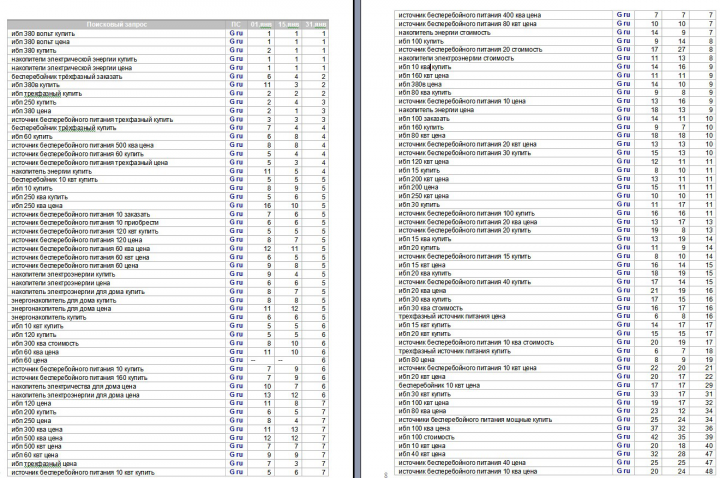720x478 pixels.
Task: Click the query 'ибп 30 ква стоимость'
Action: (x=430, y=308)
